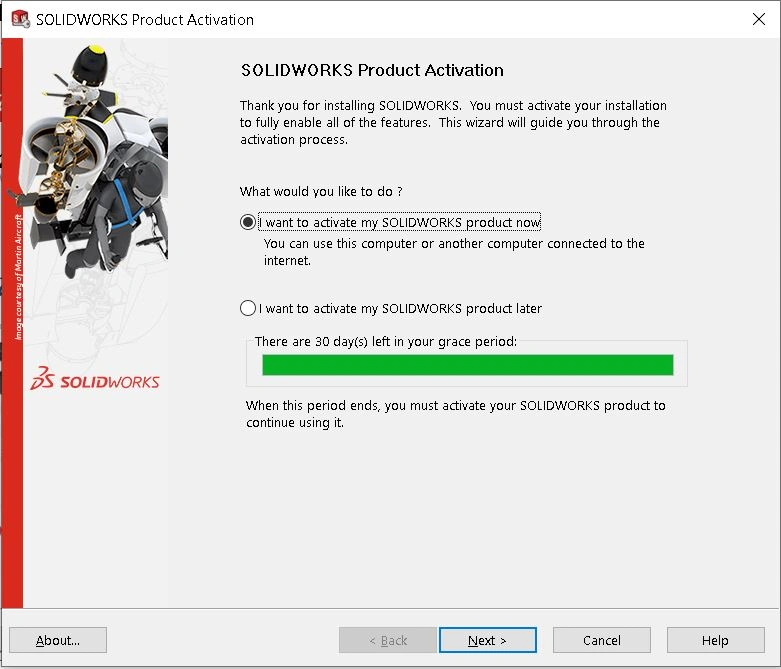Click the SOLIDWORKS title bar app icon
This screenshot has width=781, height=669.
20,19
